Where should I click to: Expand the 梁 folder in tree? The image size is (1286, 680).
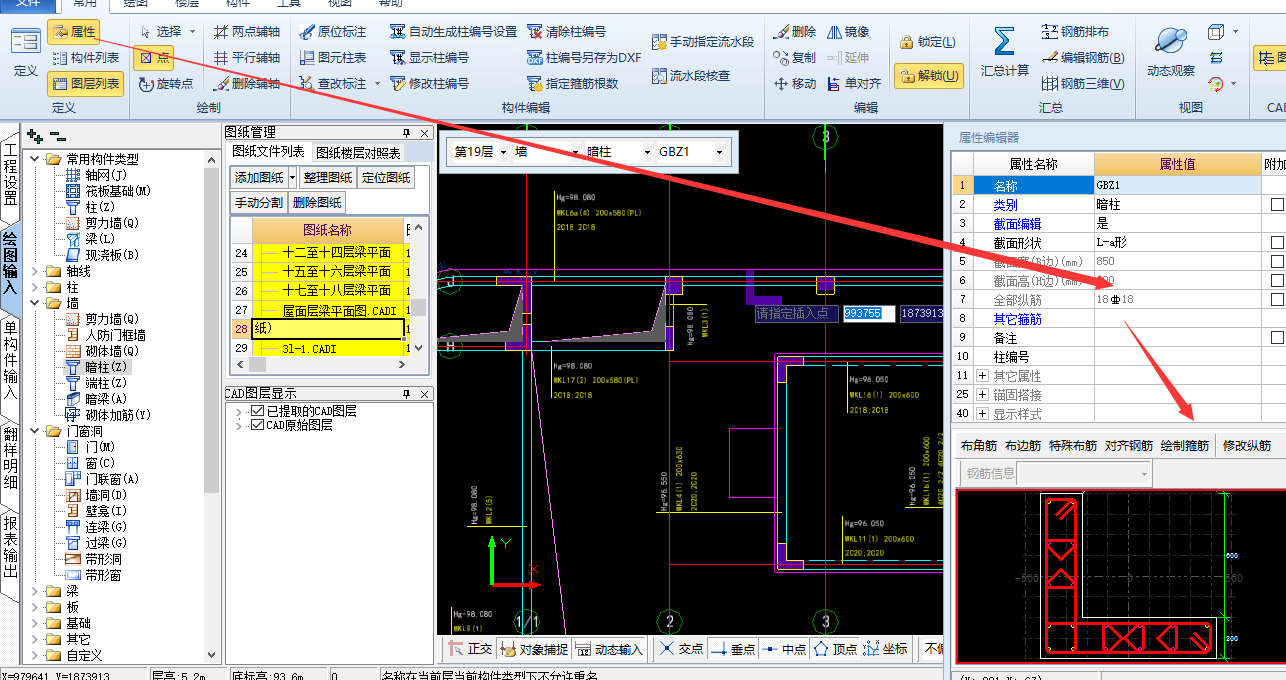37,592
